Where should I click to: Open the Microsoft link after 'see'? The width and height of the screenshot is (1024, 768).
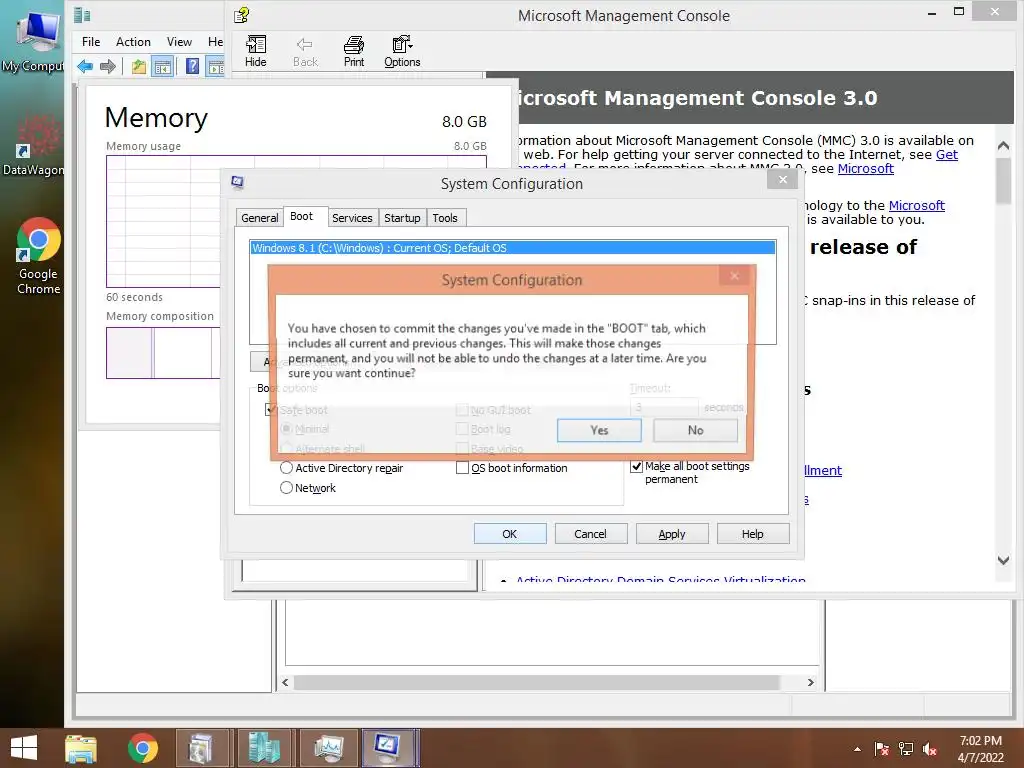pyautogui.click(x=865, y=168)
